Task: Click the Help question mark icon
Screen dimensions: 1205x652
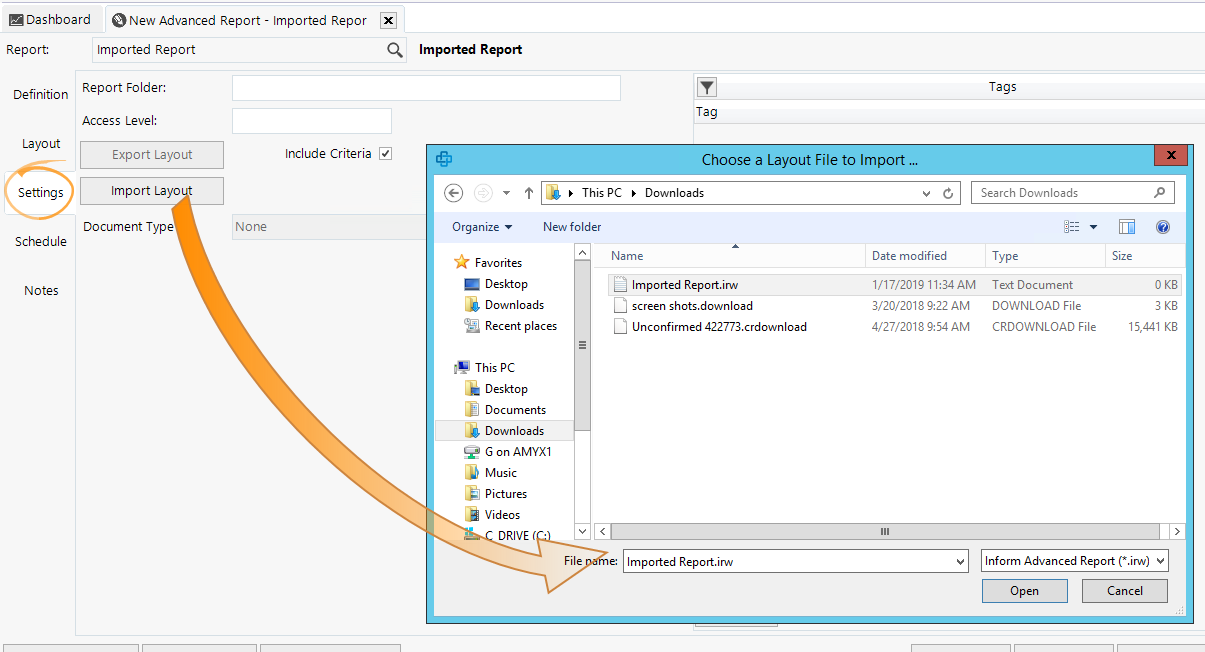Action: point(1162,226)
